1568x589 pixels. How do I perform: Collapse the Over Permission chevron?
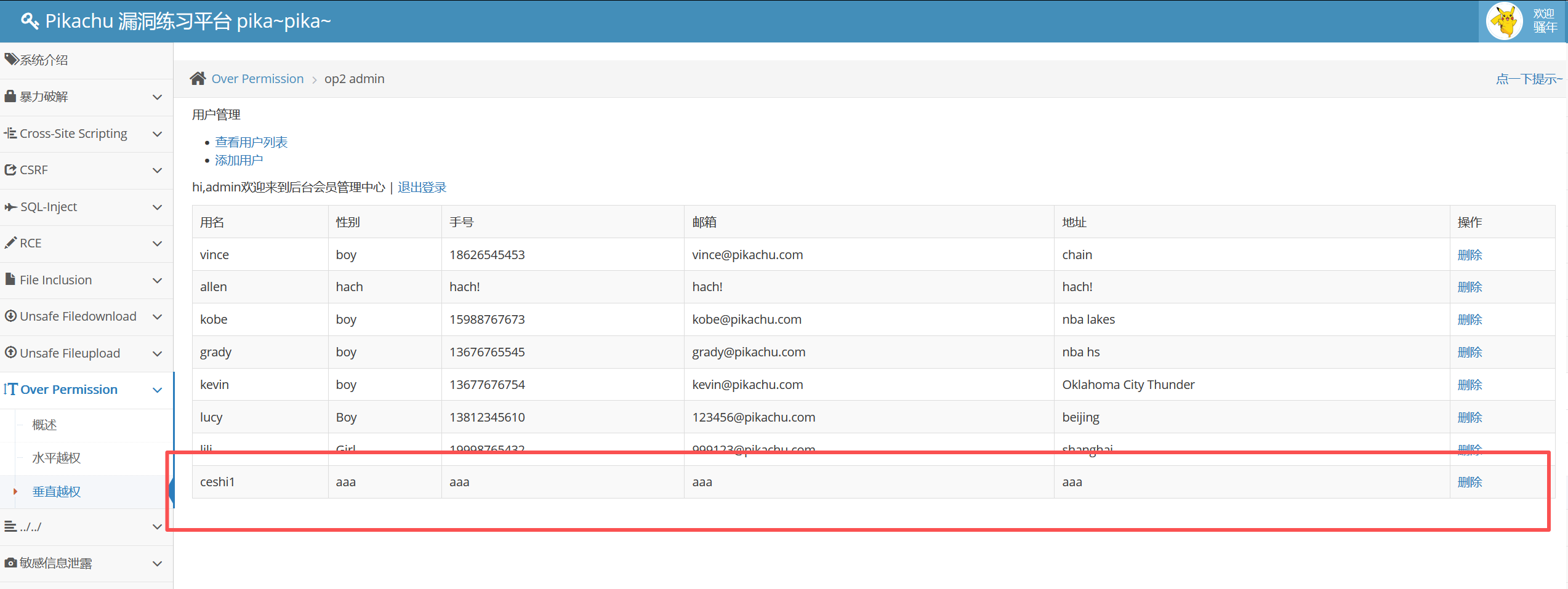coord(158,390)
